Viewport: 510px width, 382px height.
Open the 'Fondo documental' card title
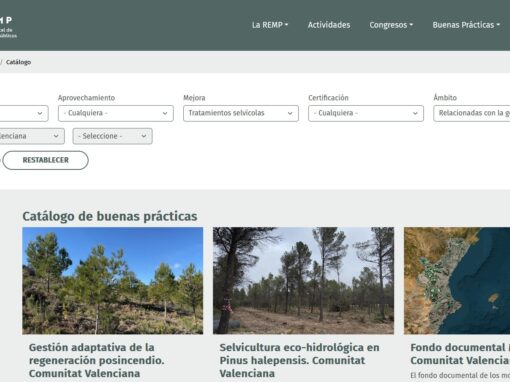460,354
